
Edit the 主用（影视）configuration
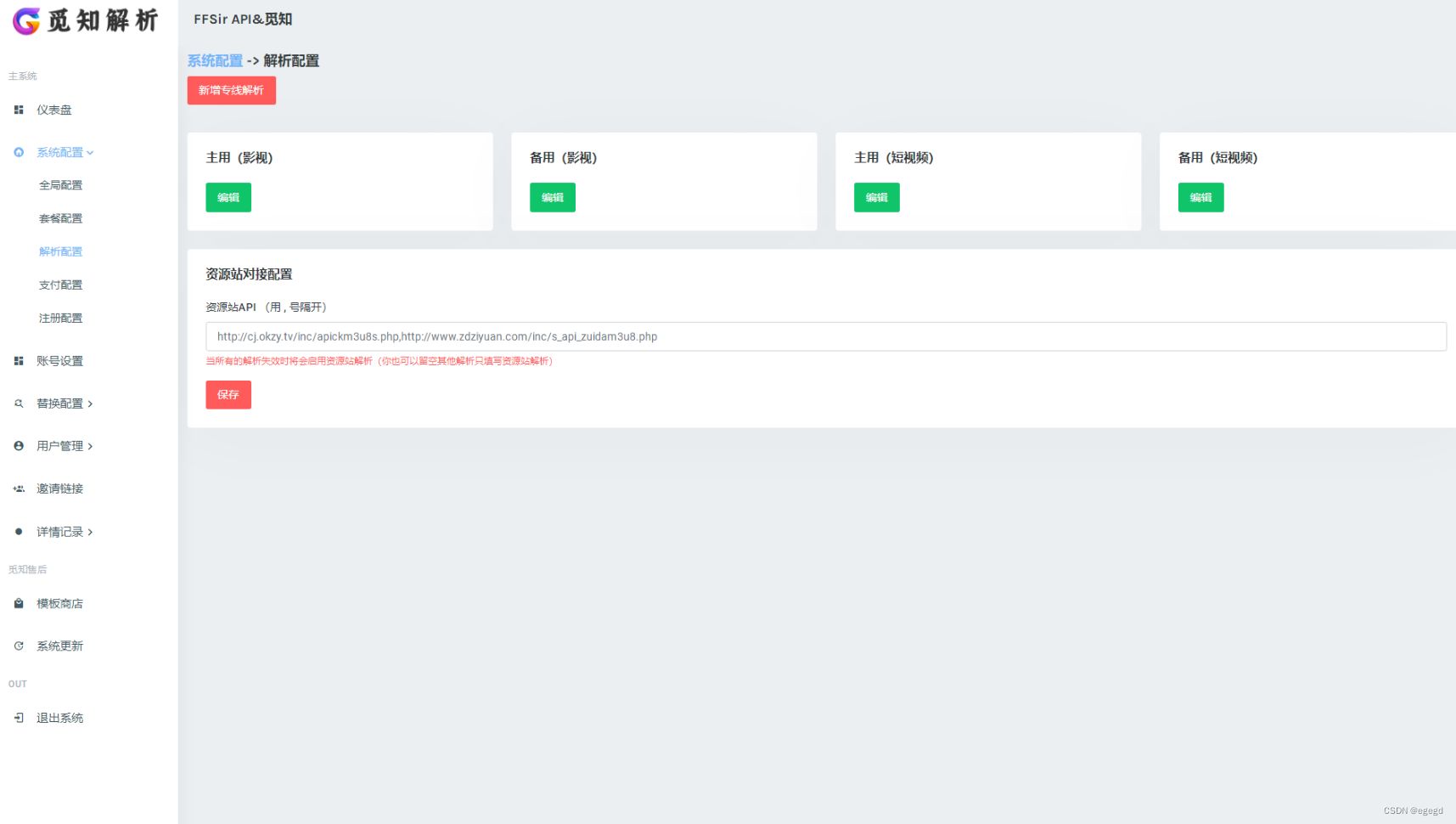click(228, 197)
